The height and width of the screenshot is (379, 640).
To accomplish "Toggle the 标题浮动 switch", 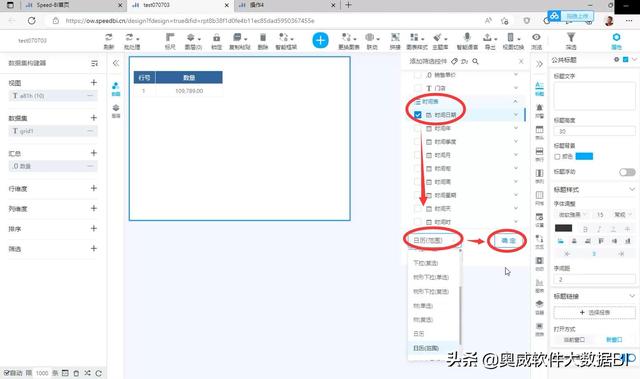I will click(x=627, y=172).
